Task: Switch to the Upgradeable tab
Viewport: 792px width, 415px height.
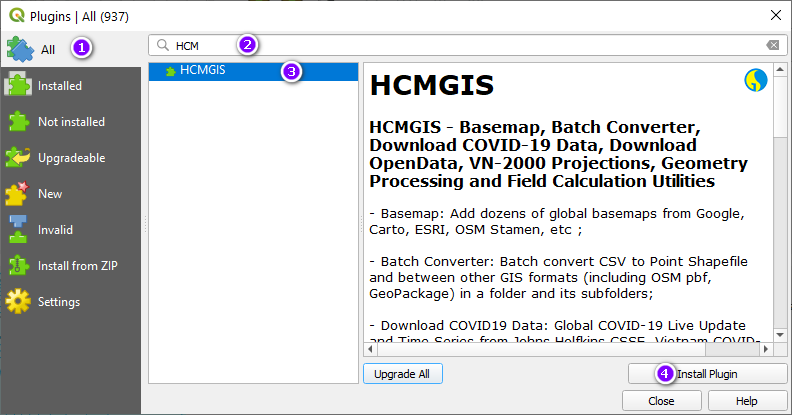Action: 71,158
